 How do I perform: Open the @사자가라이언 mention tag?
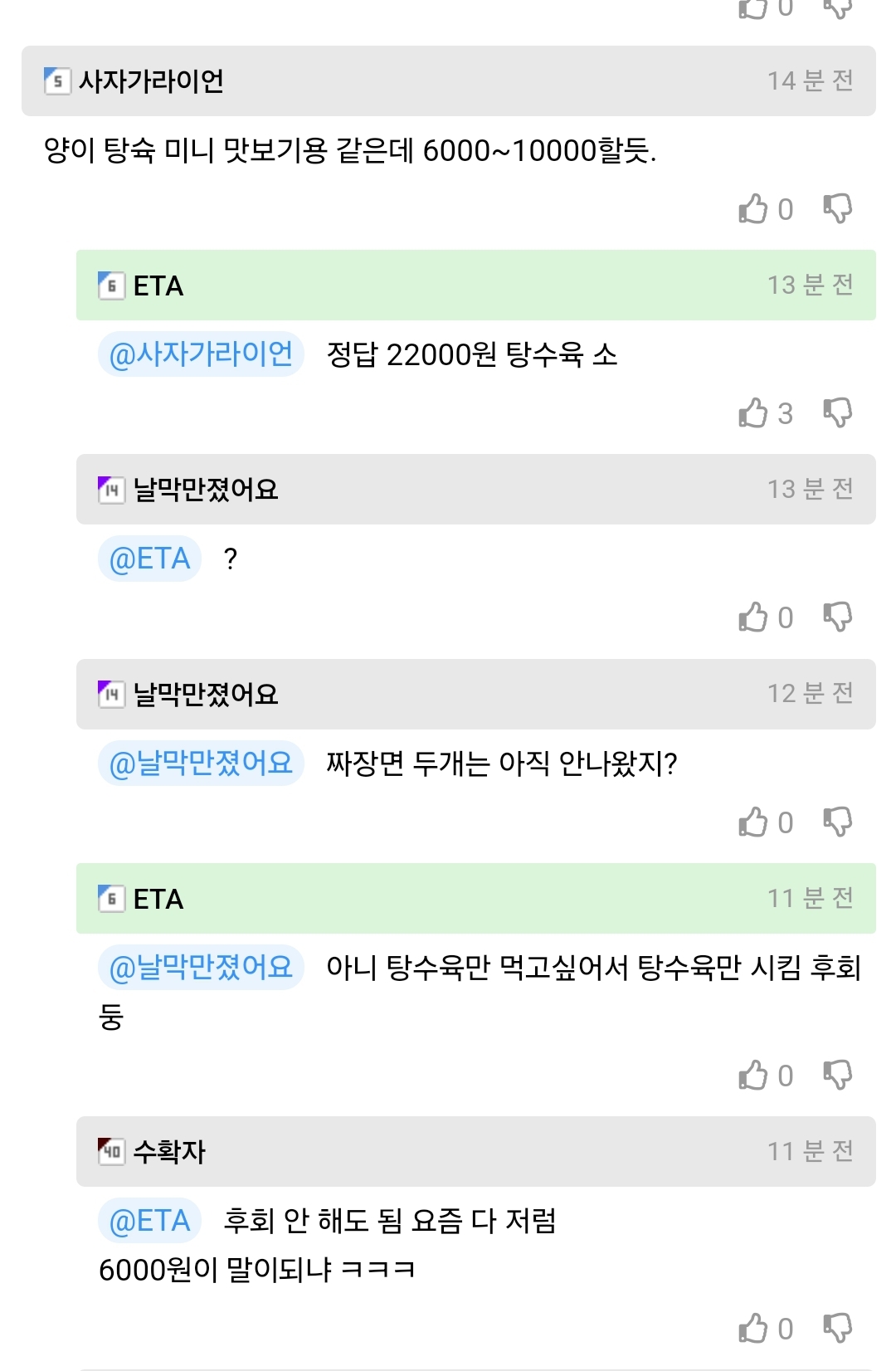pos(201,354)
